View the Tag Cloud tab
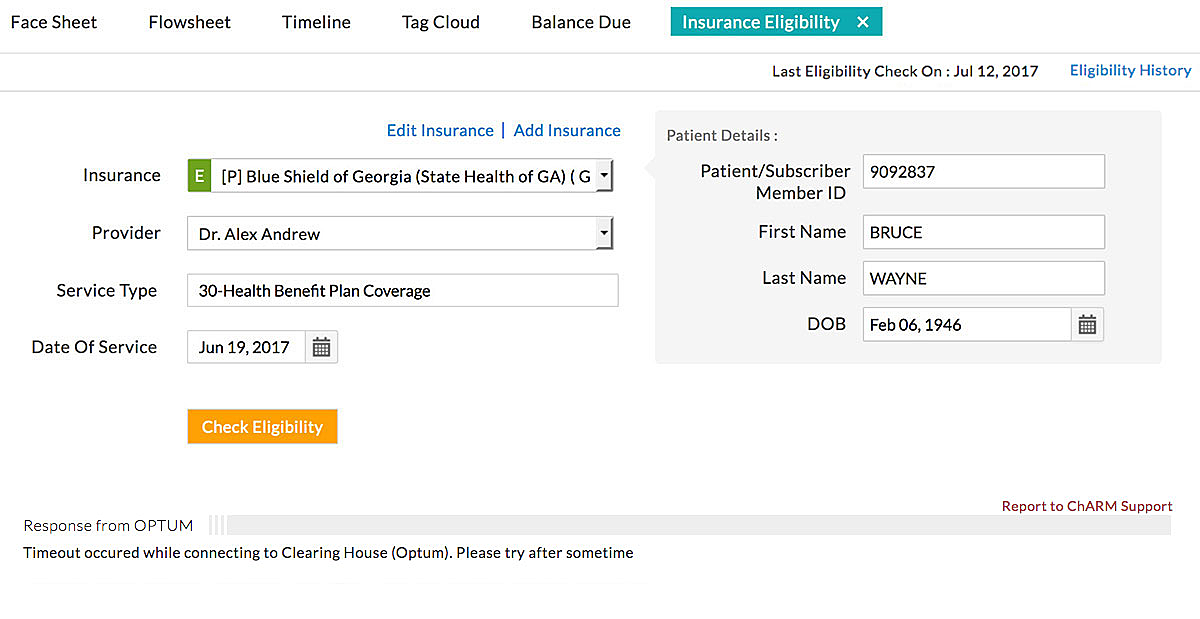Viewport: 1200px width, 619px height. (x=440, y=21)
